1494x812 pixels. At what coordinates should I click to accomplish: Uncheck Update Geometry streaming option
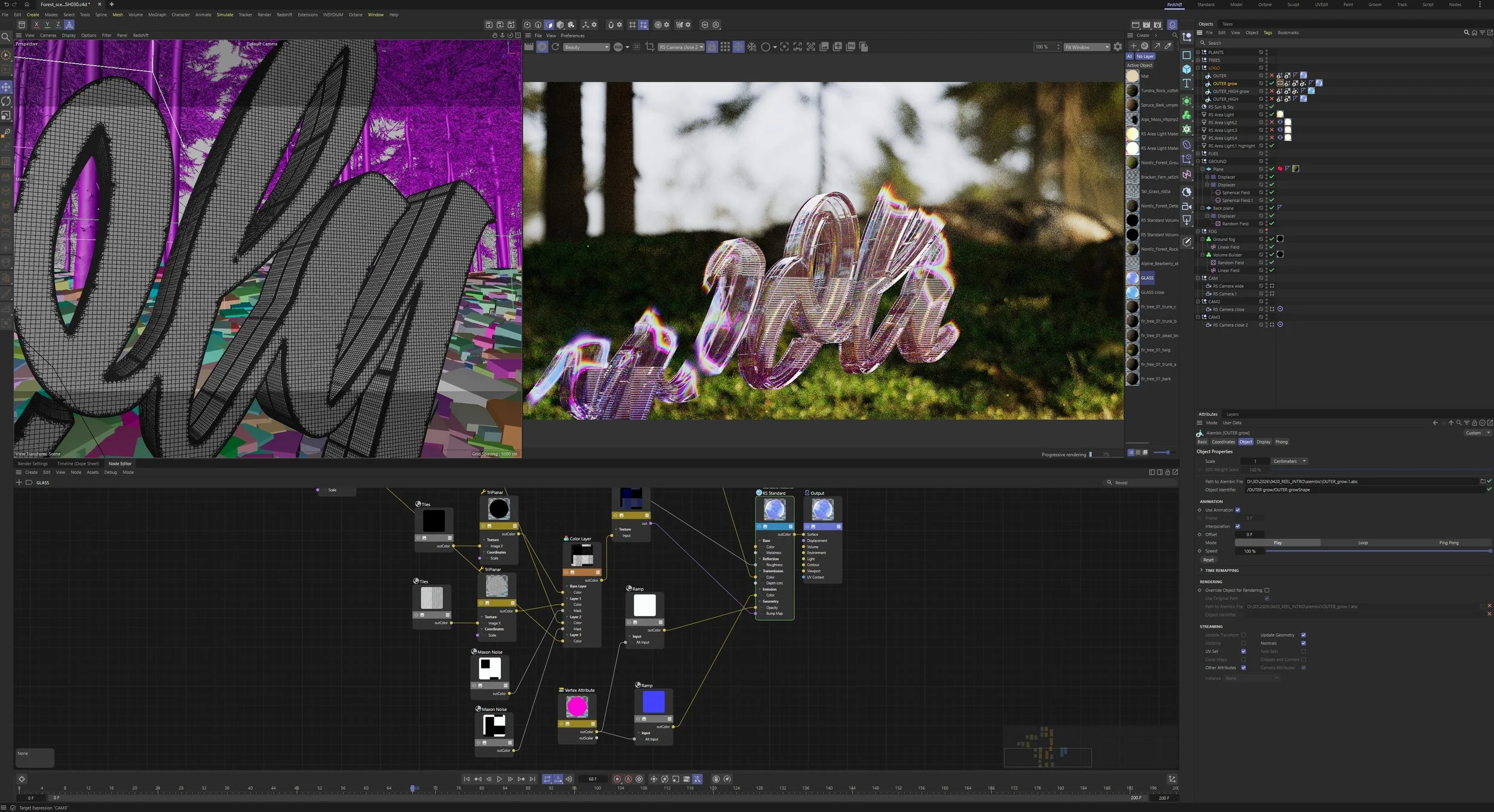[1303, 635]
